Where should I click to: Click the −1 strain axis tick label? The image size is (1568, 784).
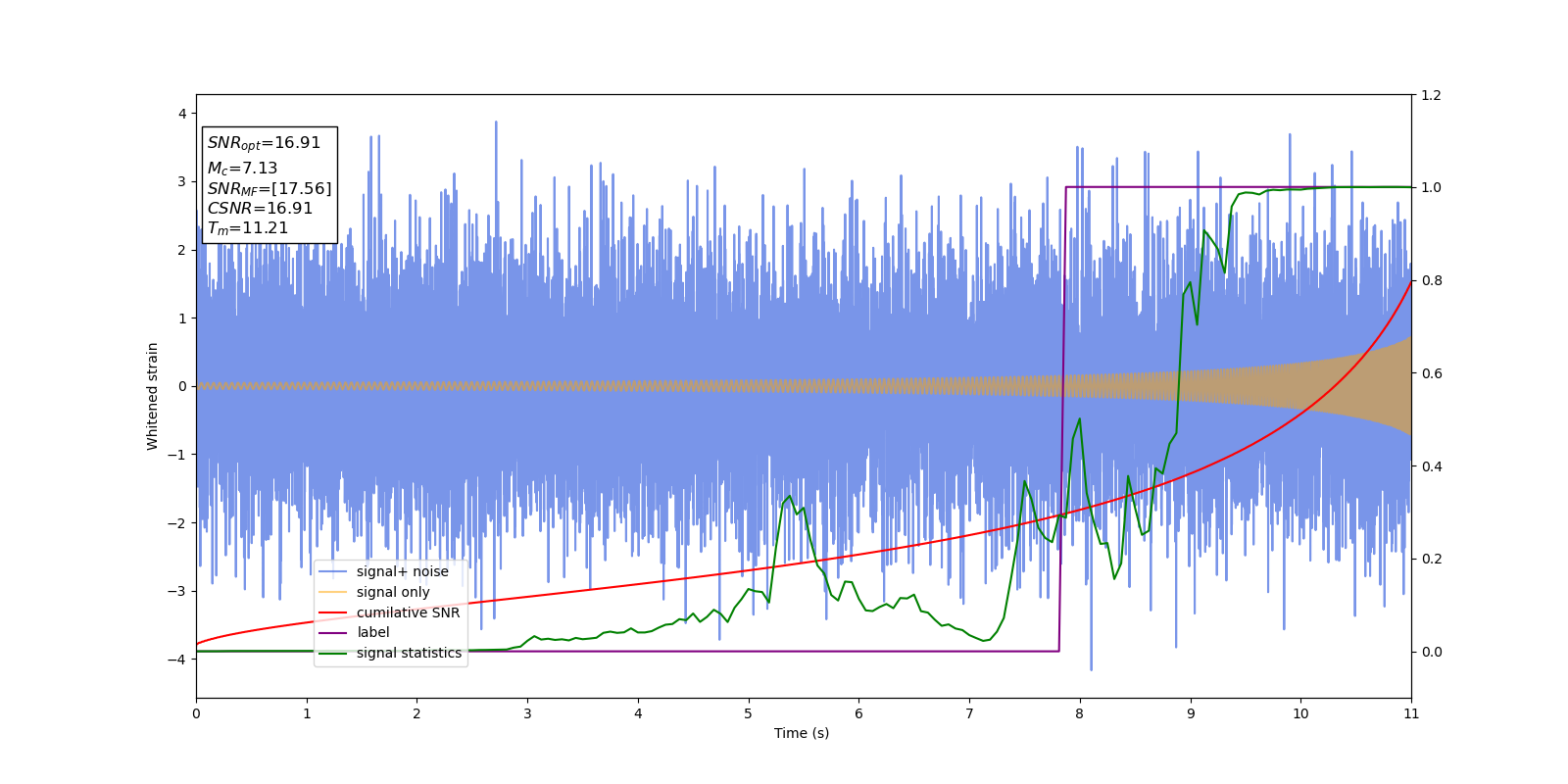177,455
